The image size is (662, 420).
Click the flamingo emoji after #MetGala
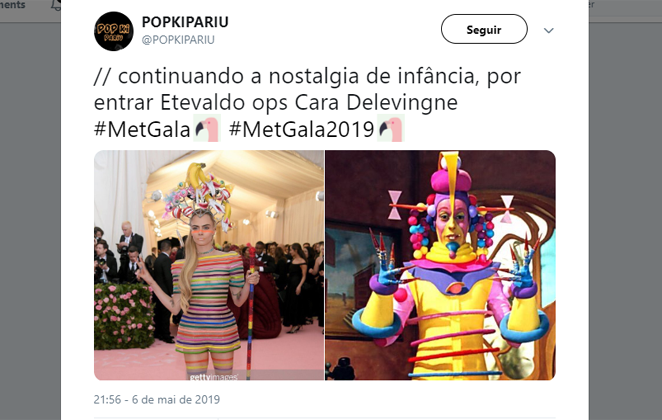coord(207,128)
